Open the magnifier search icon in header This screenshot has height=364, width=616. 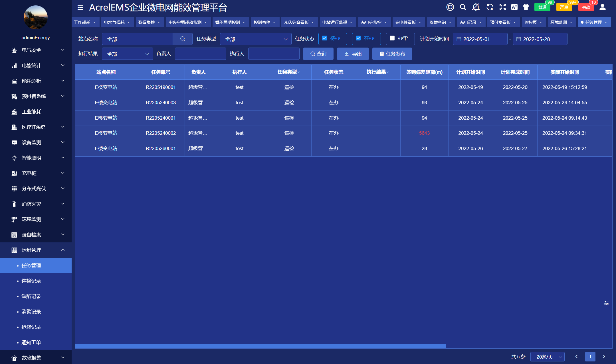tap(463, 7)
